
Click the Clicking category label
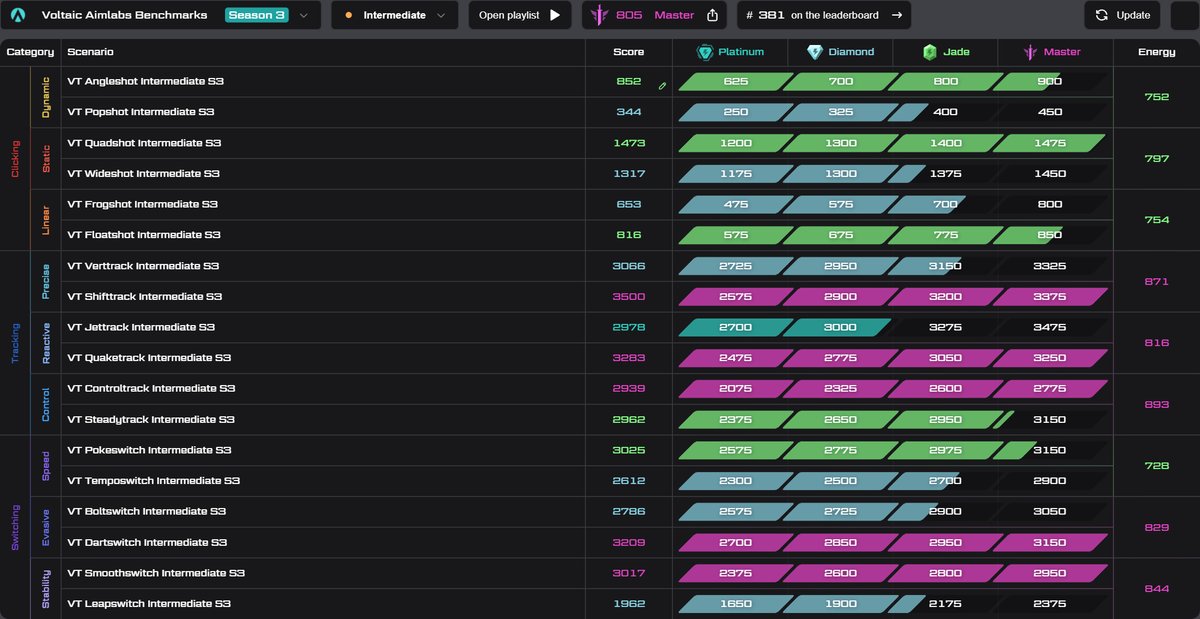tap(15, 159)
